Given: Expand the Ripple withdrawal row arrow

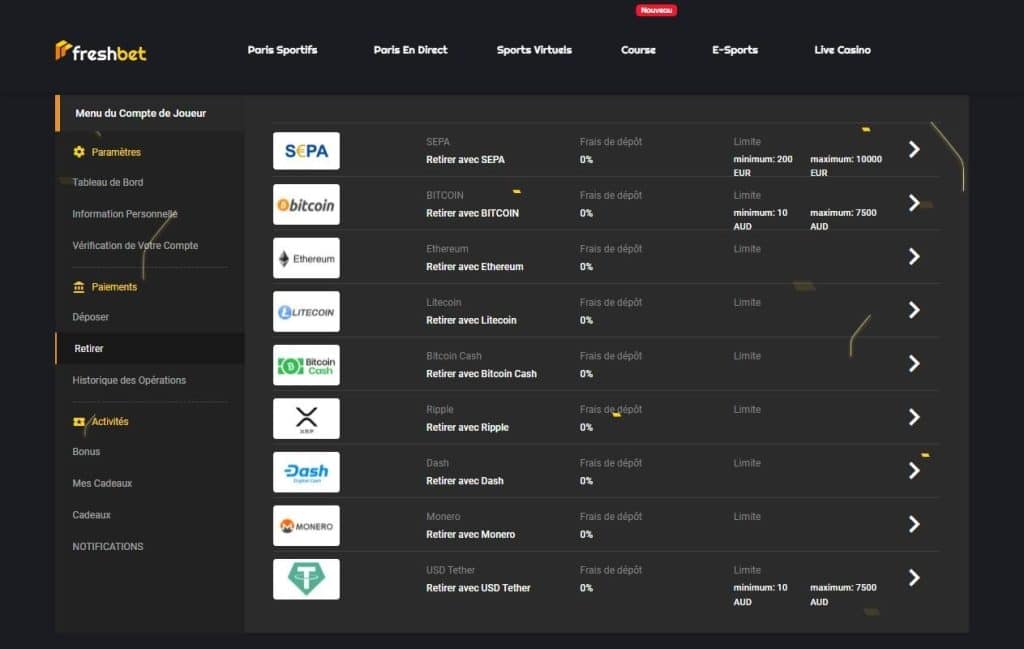Looking at the screenshot, I should pyautogui.click(x=914, y=417).
